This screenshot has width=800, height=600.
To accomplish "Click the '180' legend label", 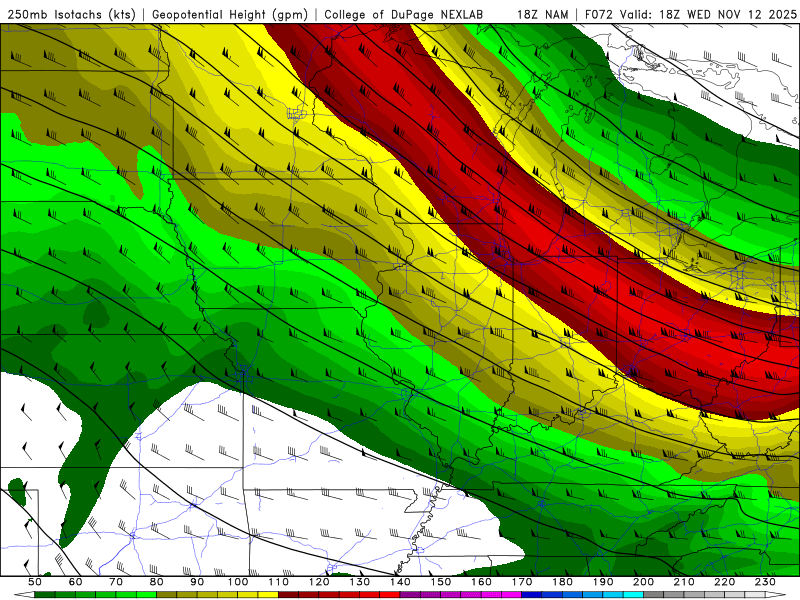I will 562,582.
